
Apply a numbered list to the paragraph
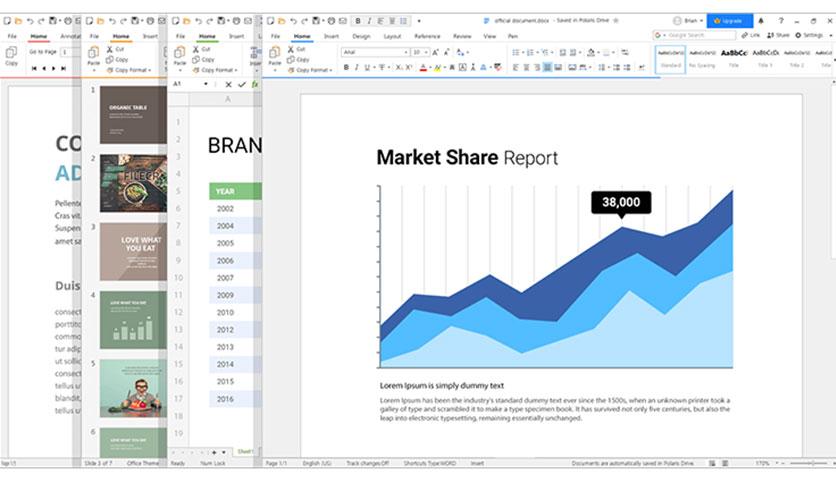(529, 52)
